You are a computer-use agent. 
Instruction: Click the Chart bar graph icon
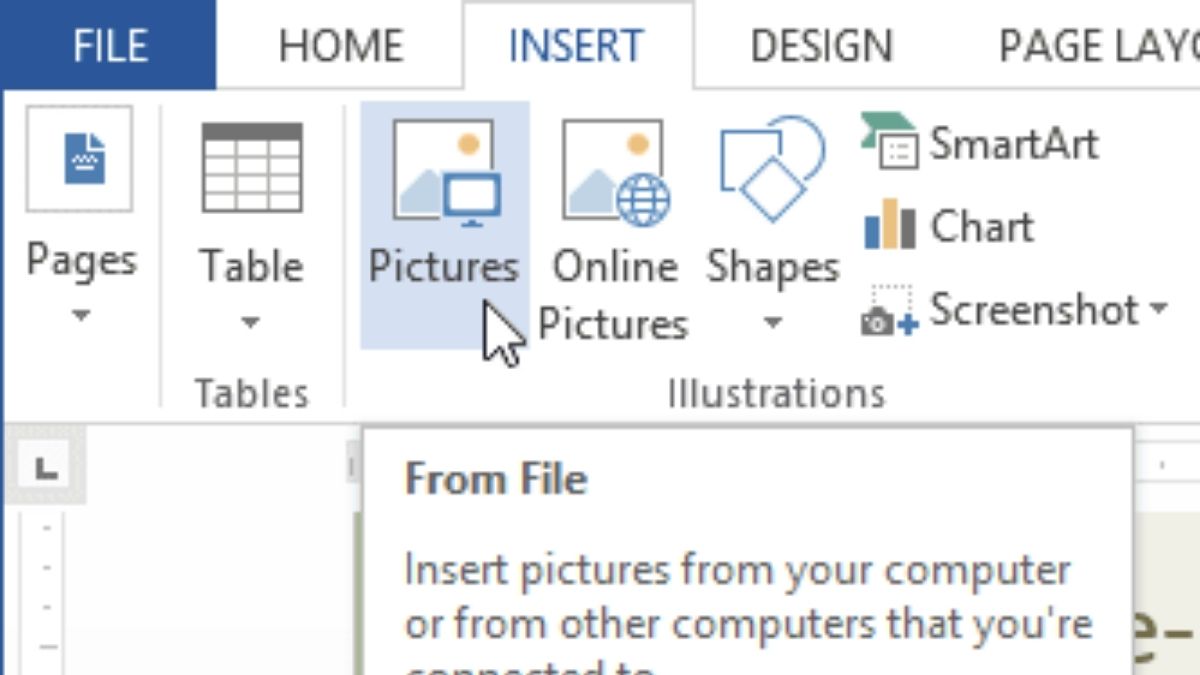click(x=889, y=225)
